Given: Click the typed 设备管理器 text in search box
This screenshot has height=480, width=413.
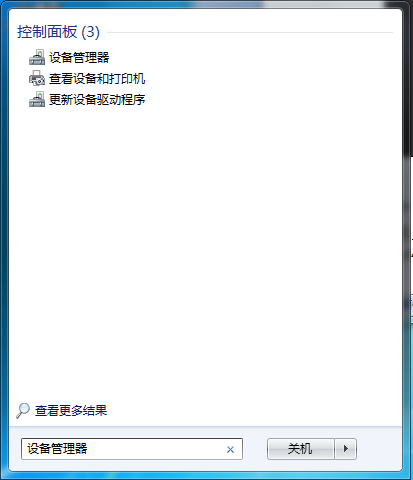Looking at the screenshot, I should (x=57, y=449).
